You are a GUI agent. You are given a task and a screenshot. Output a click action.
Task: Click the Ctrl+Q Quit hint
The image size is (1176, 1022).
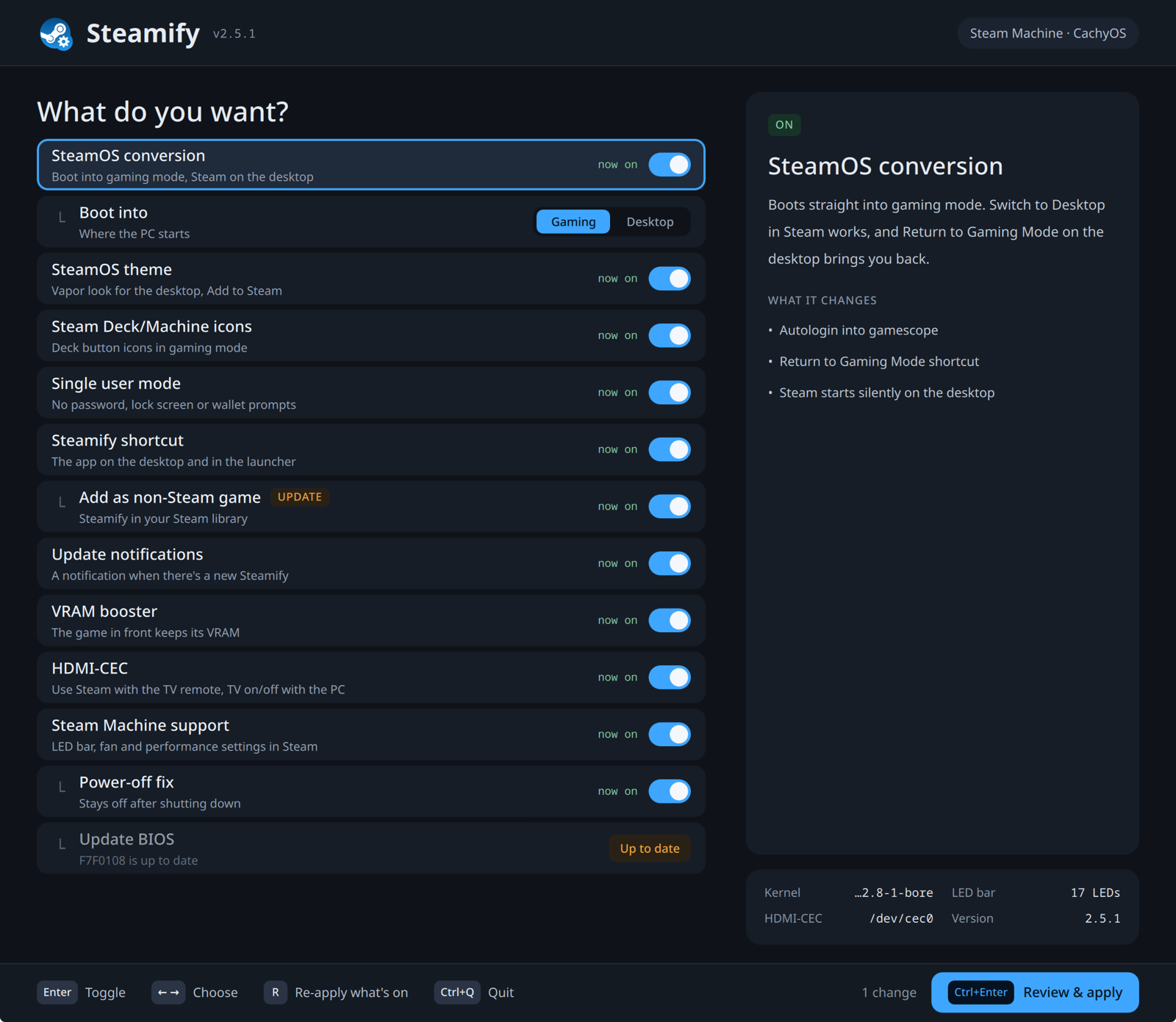[474, 993]
